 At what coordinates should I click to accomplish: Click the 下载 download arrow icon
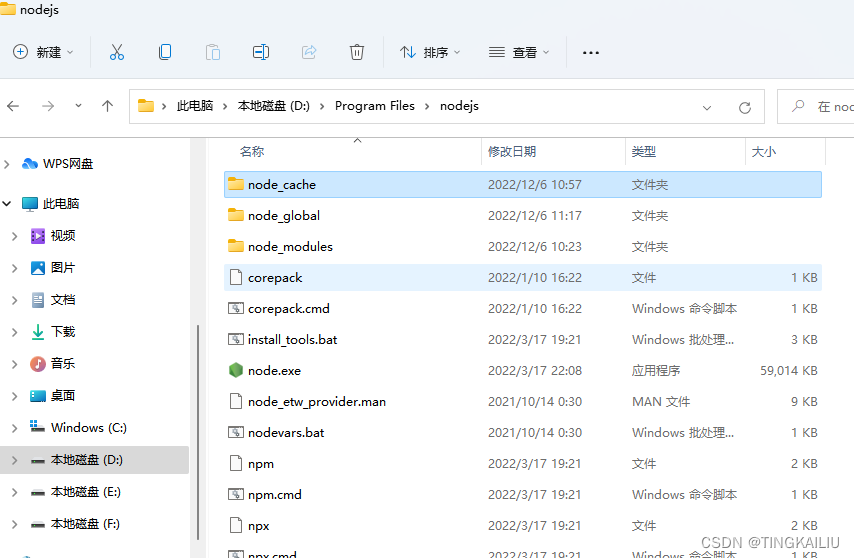38,332
